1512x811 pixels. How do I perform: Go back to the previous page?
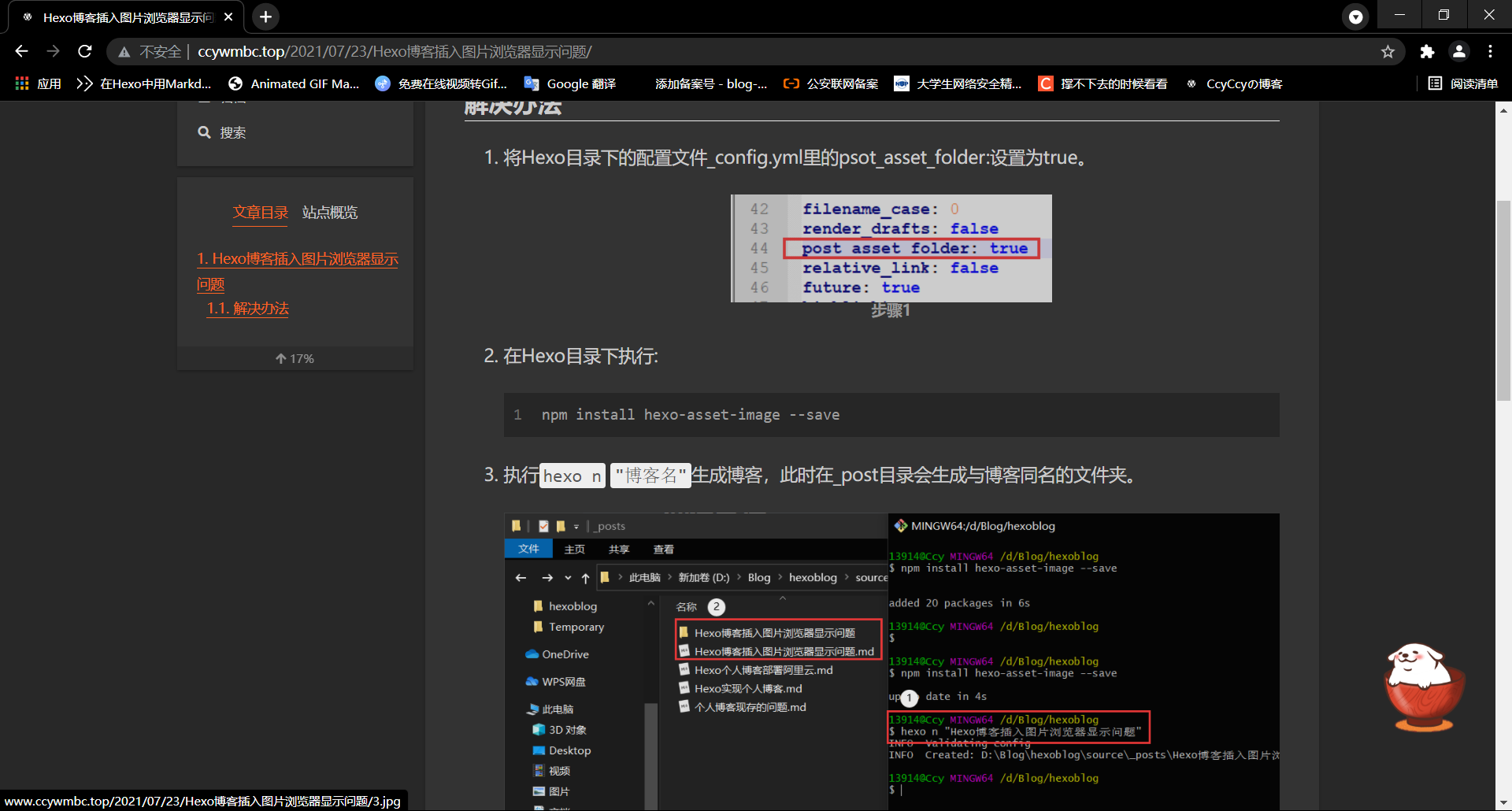(x=21, y=51)
